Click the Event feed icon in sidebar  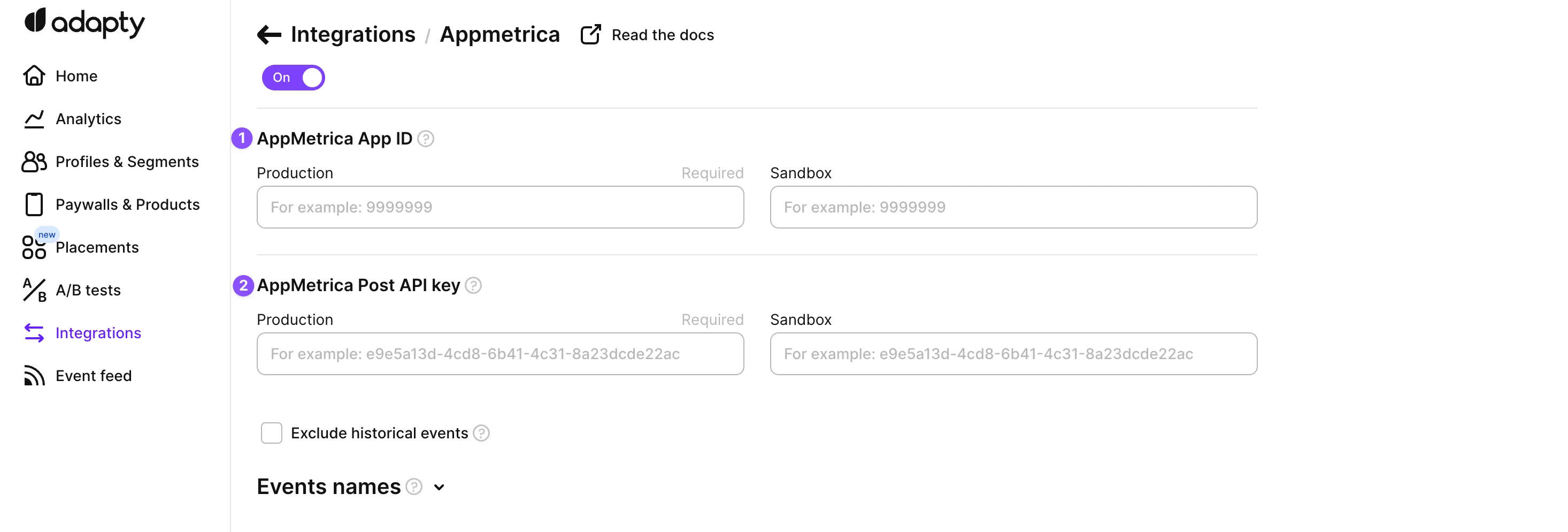coord(34,376)
